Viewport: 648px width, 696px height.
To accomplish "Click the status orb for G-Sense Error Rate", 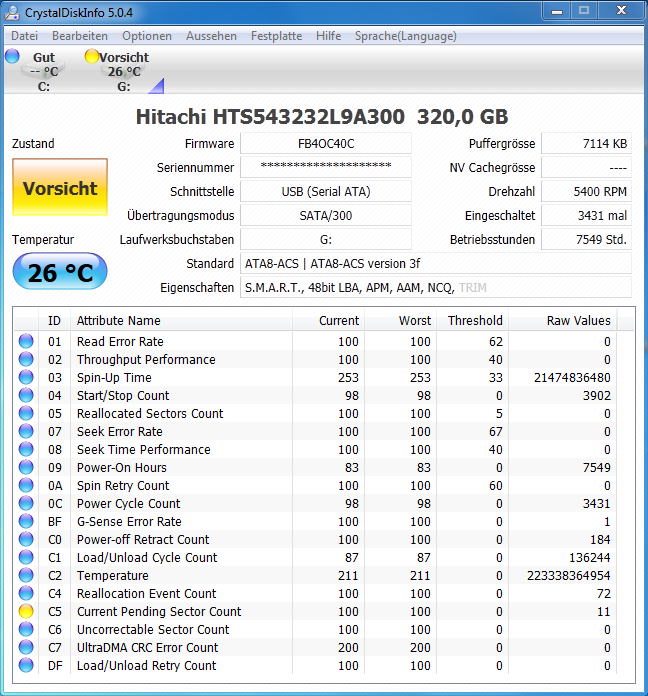I will [x=26, y=521].
